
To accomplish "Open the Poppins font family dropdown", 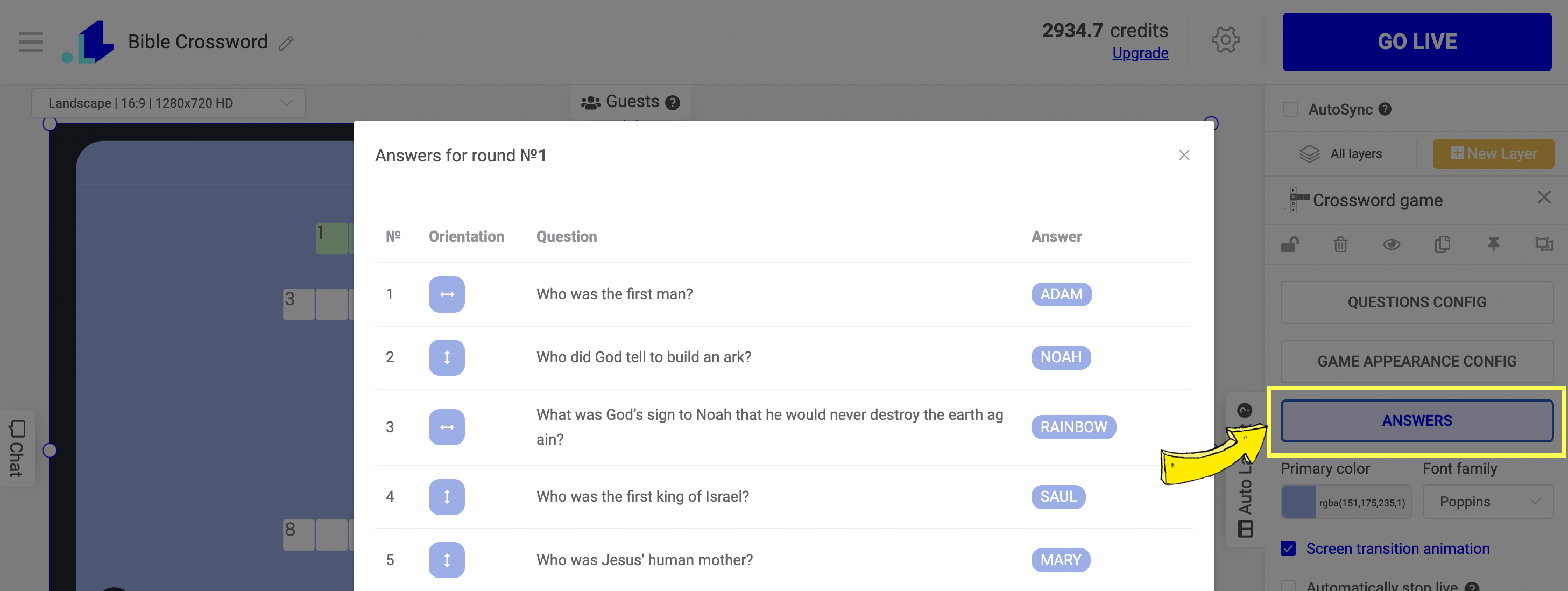I will pyautogui.click(x=1487, y=502).
